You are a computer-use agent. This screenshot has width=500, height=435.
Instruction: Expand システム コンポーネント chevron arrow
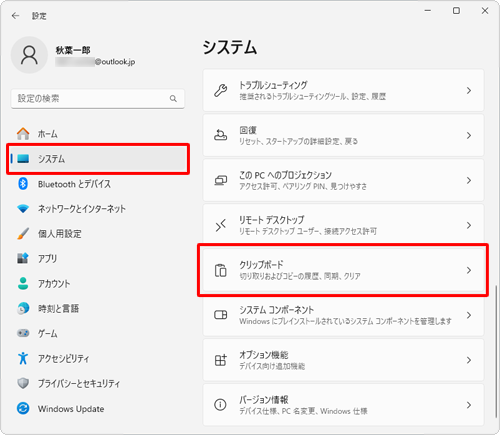pyautogui.click(x=469, y=315)
